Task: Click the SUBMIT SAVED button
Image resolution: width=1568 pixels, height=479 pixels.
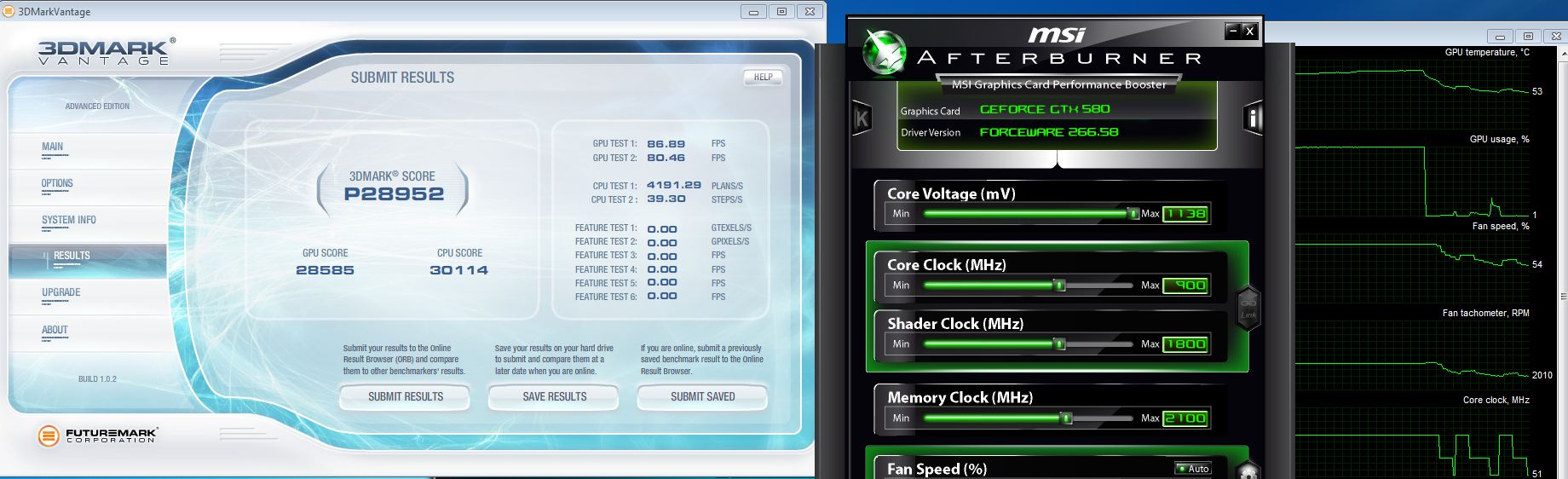Action: pyautogui.click(x=703, y=397)
